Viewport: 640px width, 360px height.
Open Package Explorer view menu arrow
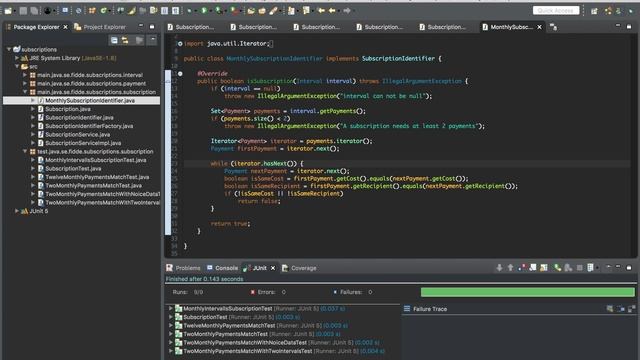pos(152,40)
